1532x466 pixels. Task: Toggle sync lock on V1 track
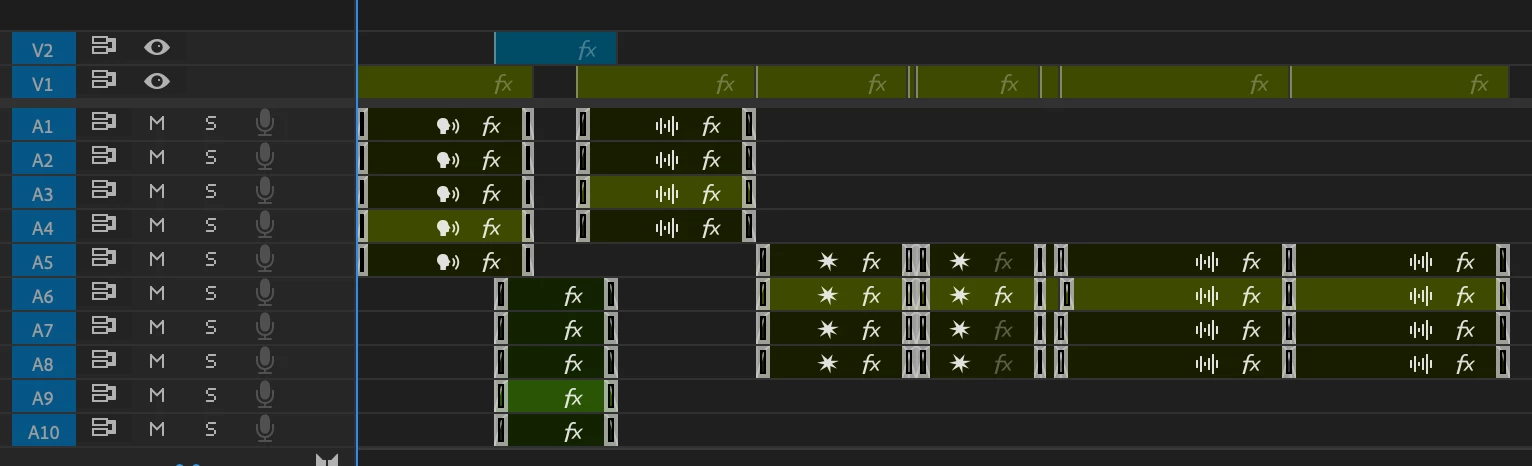[x=103, y=80]
